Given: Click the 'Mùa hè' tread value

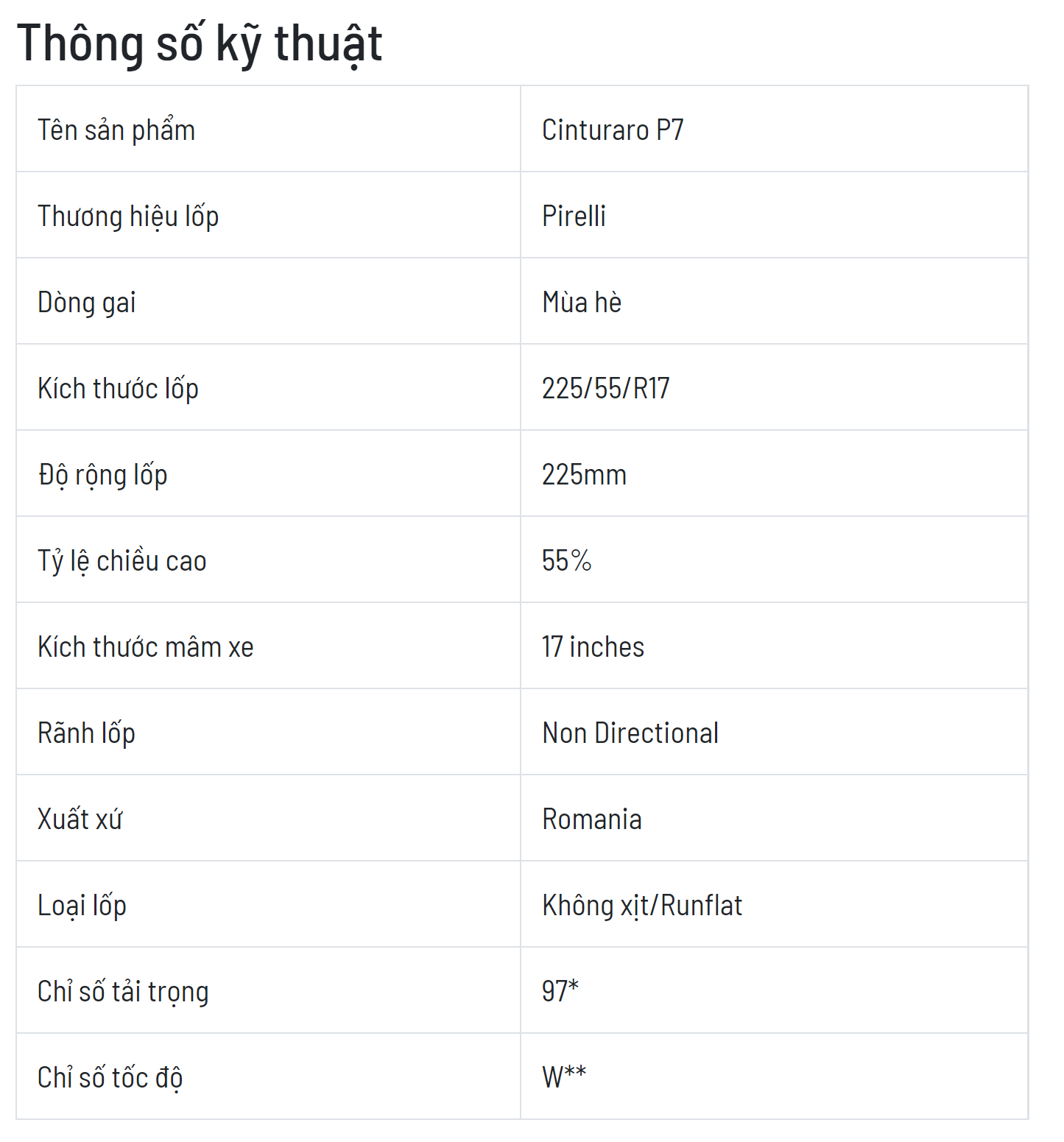Looking at the screenshot, I should (x=582, y=302).
